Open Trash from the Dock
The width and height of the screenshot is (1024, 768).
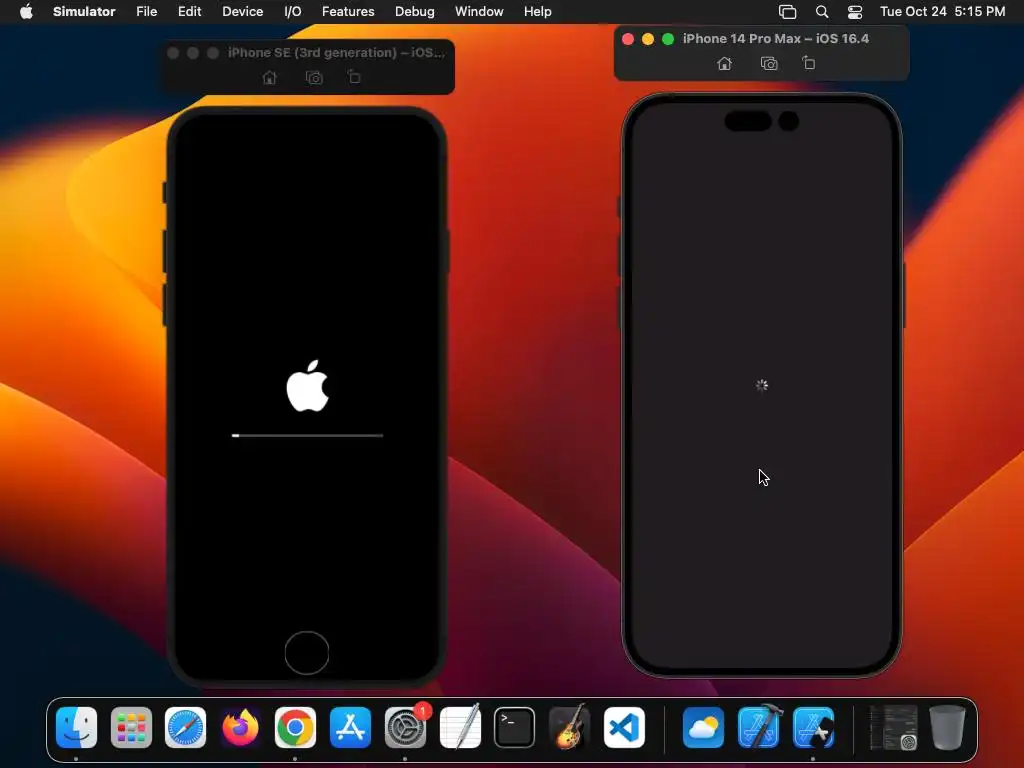tap(947, 727)
